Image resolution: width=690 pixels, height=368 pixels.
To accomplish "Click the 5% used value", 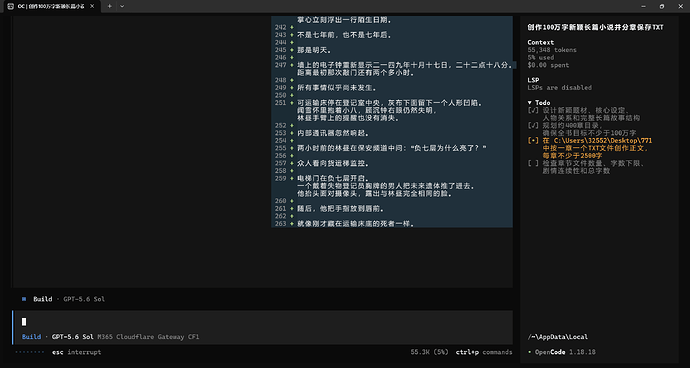I will pyautogui.click(x=541, y=57).
